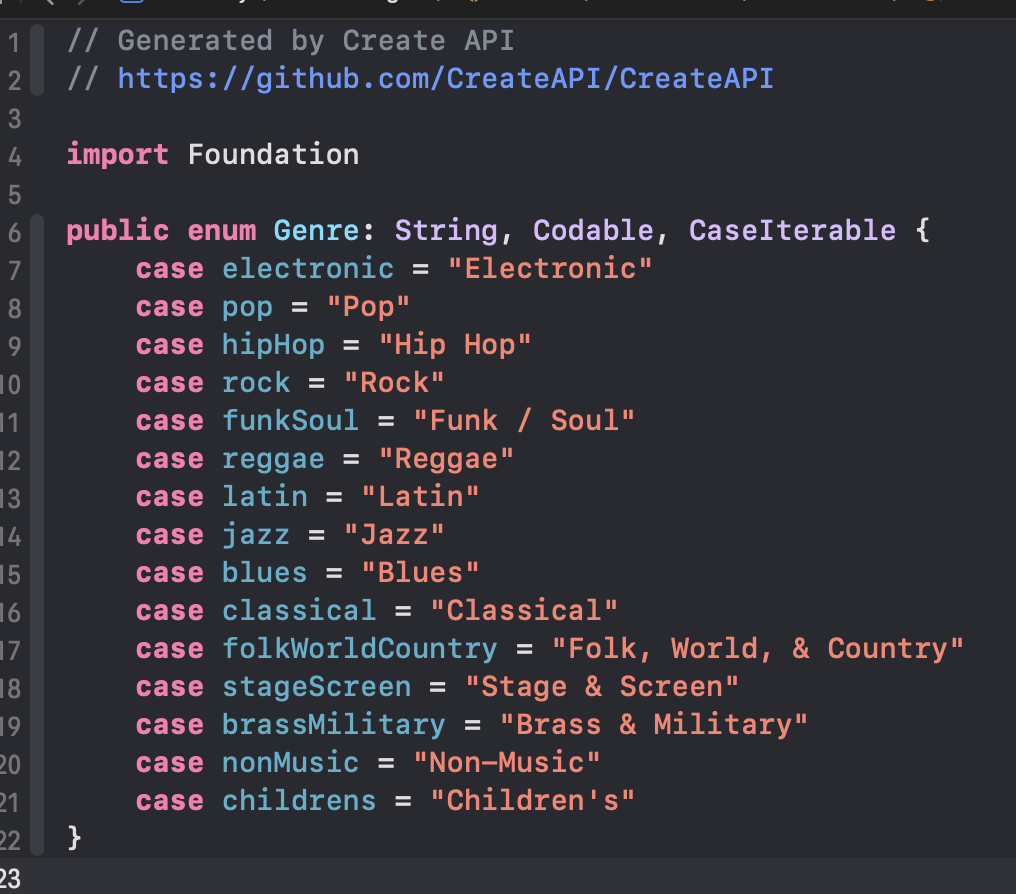Click the "stageScreen" case name
Image resolution: width=1016 pixels, height=894 pixels.
pyautogui.click(x=317, y=688)
